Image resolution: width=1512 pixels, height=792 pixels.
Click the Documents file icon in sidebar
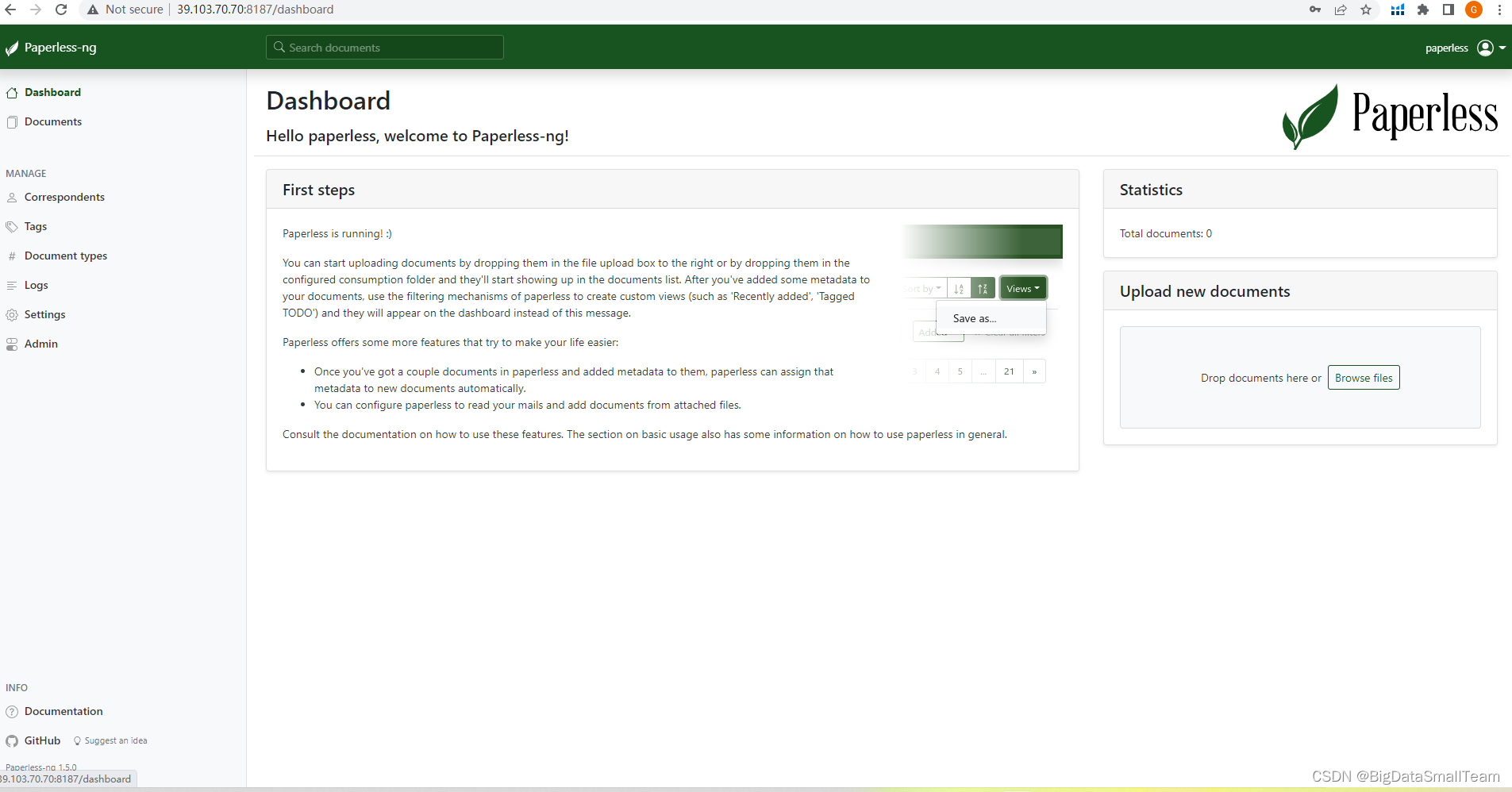pos(12,122)
